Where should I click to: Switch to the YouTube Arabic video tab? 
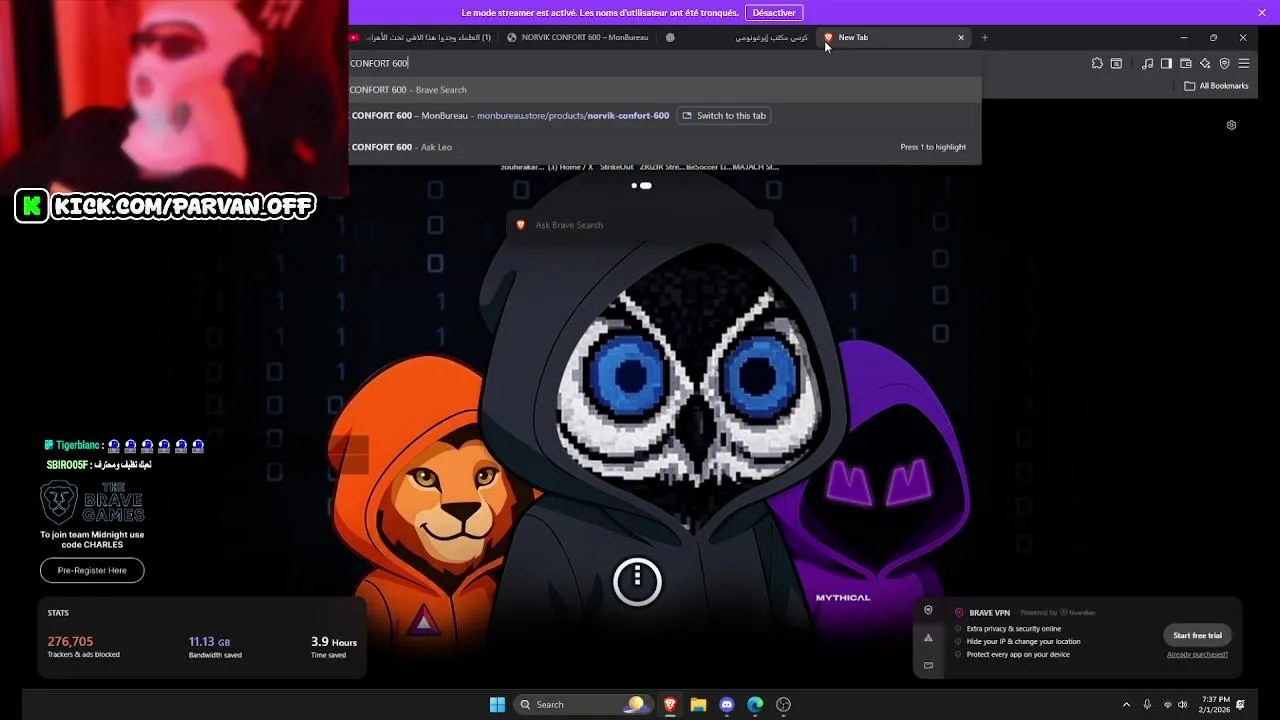pos(421,37)
